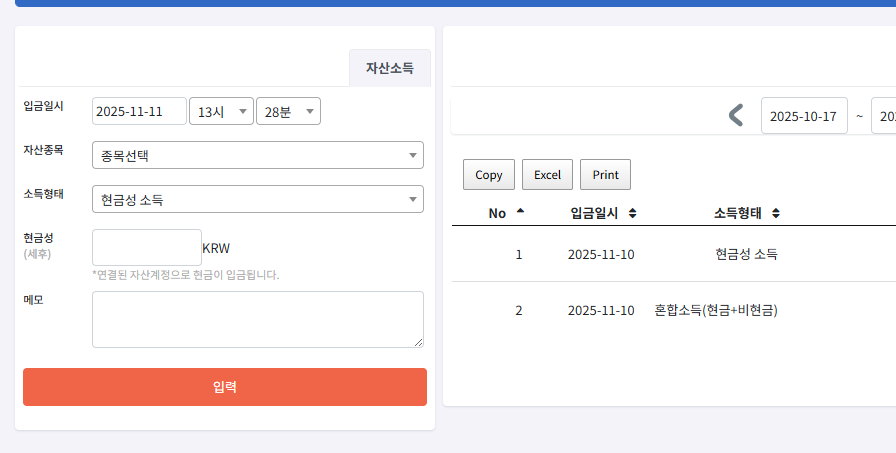Open the start date field 2025-10-17

tap(804, 116)
